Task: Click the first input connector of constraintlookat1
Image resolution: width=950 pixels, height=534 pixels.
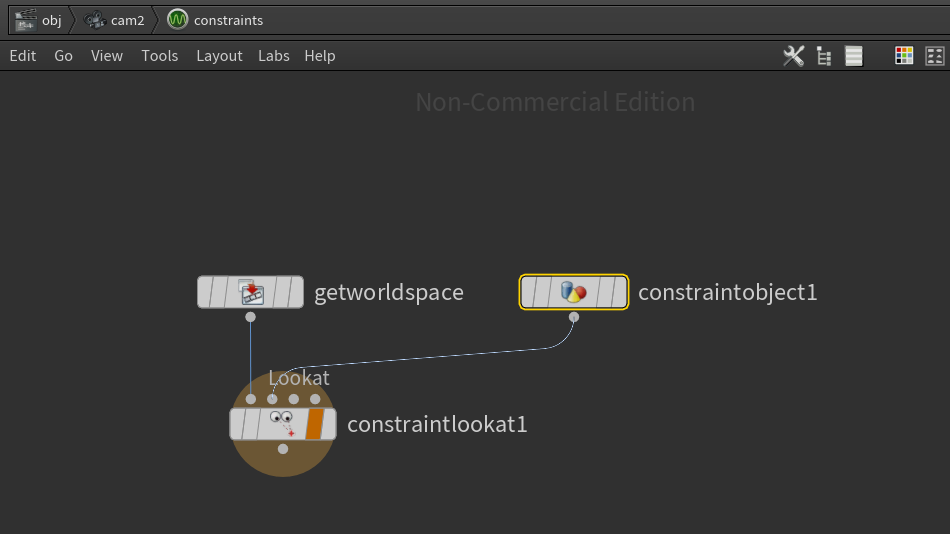Action: coord(251,399)
